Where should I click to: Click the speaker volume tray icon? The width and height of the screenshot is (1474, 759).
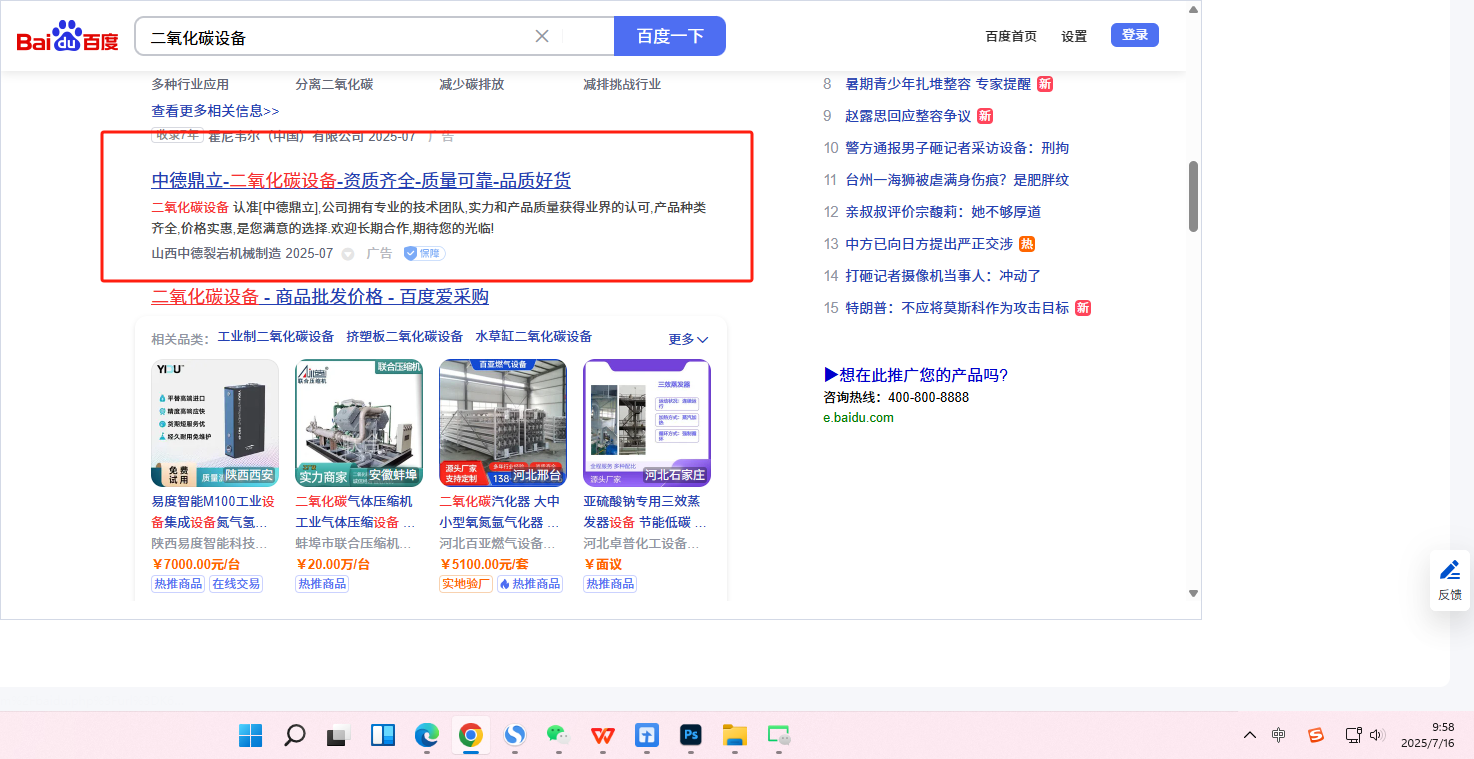[x=1377, y=736]
